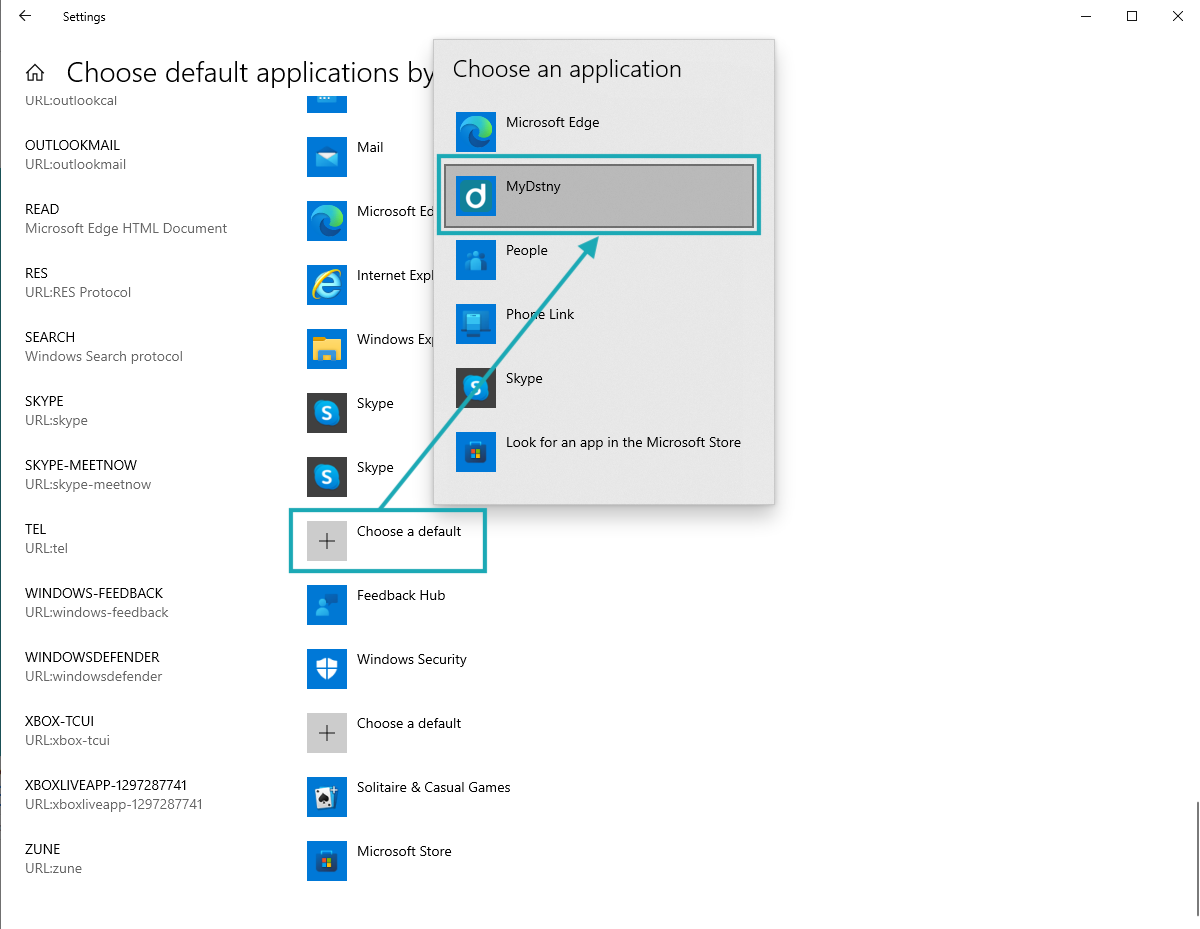Click the URL:RES Protocol description

(78, 292)
